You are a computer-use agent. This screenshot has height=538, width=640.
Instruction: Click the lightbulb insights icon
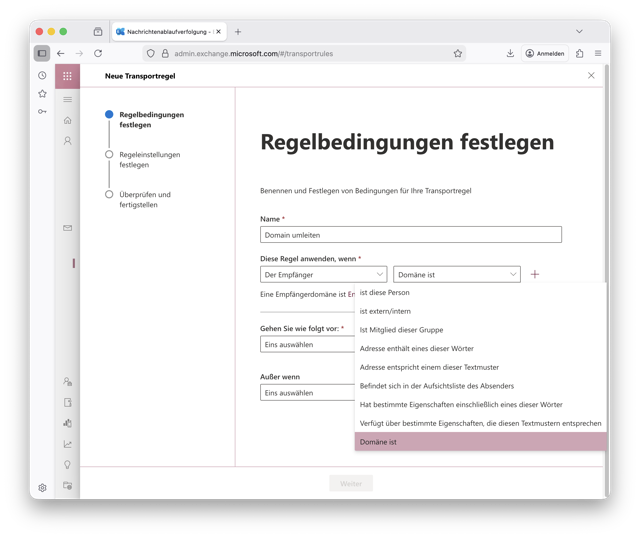point(68,465)
